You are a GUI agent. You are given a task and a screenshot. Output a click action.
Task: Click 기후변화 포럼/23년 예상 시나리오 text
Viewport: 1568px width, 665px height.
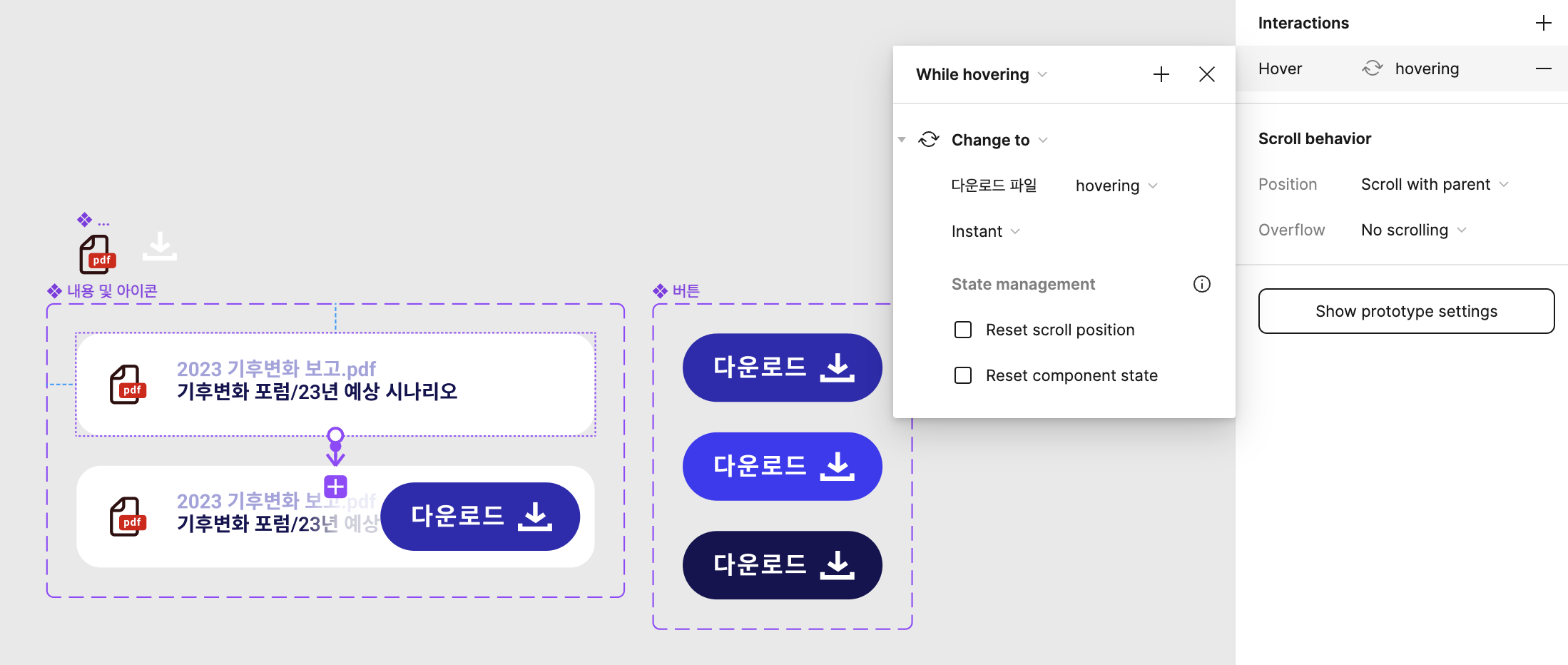tap(317, 392)
